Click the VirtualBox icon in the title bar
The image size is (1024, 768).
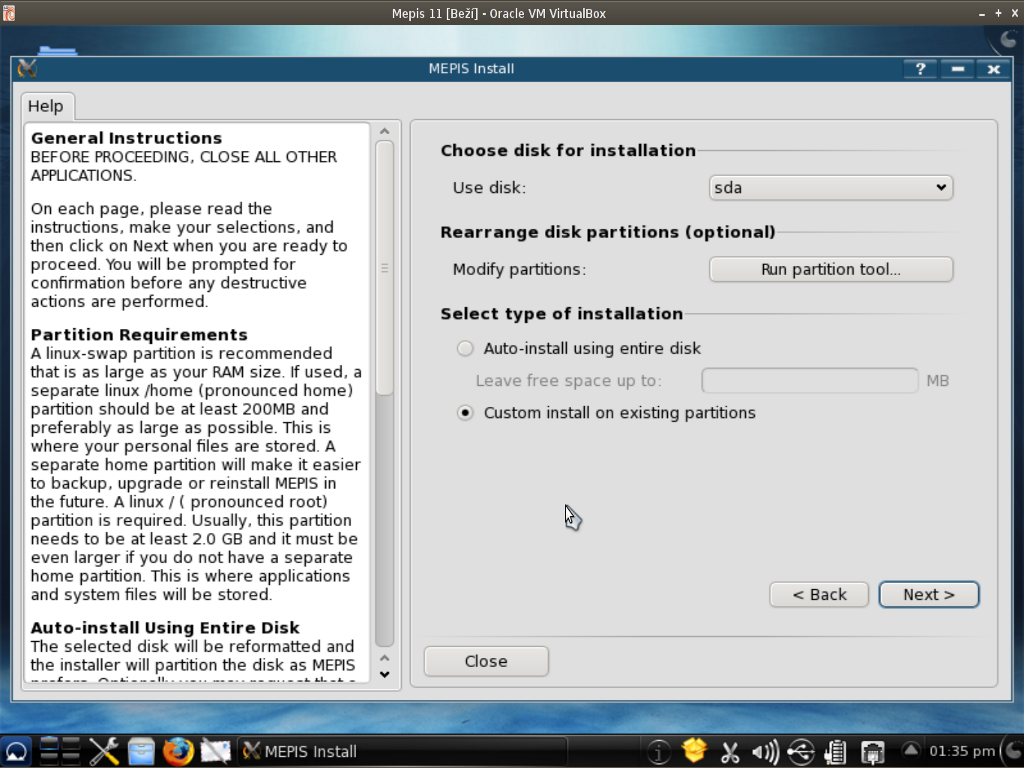point(8,13)
